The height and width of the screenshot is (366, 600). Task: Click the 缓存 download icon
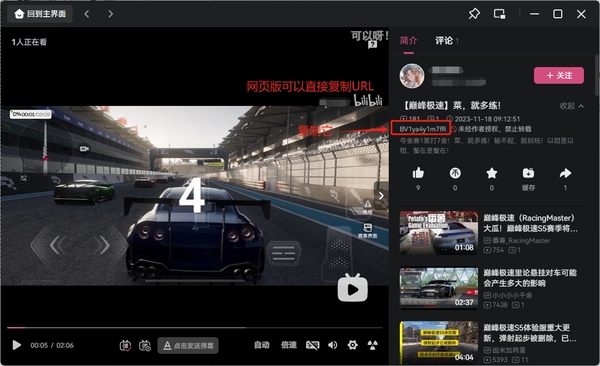coord(528,173)
